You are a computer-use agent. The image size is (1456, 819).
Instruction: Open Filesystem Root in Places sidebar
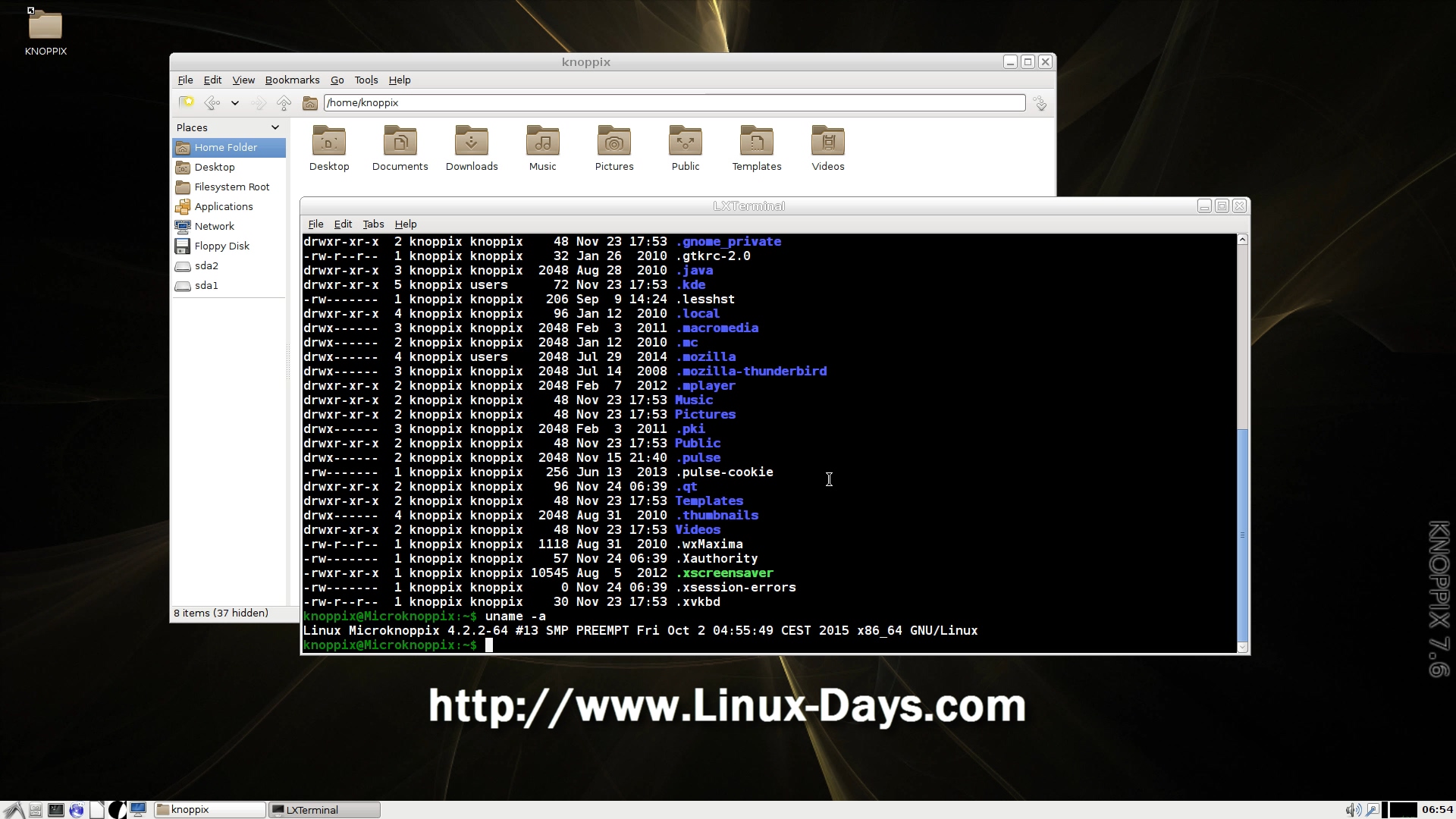pos(229,187)
